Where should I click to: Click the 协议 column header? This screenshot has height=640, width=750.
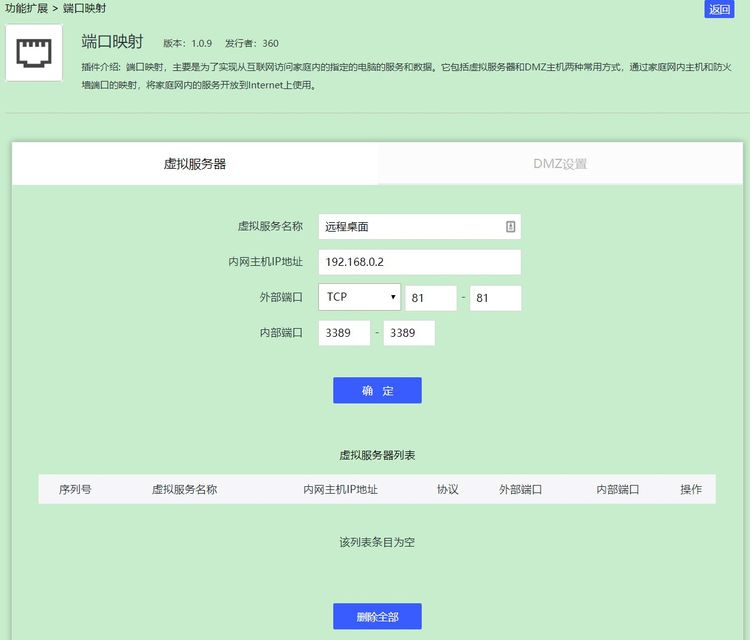[x=448, y=489]
